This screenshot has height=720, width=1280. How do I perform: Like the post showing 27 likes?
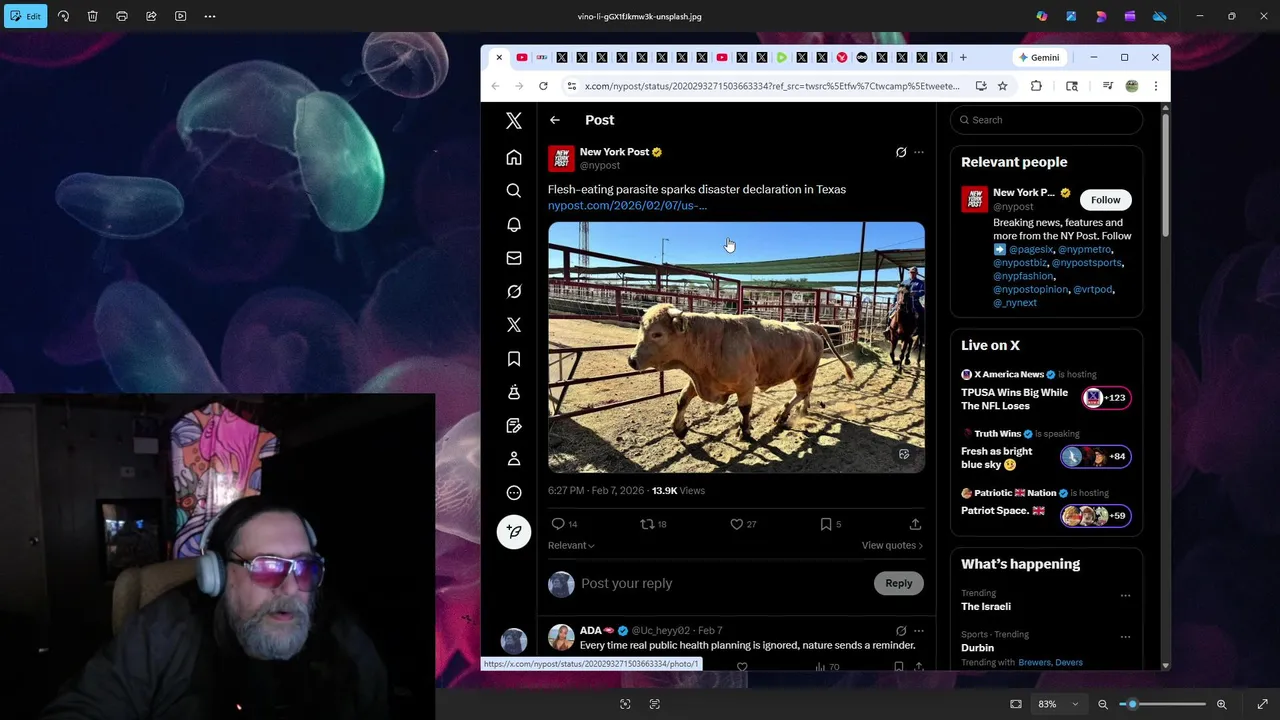[x=743, y=524]
